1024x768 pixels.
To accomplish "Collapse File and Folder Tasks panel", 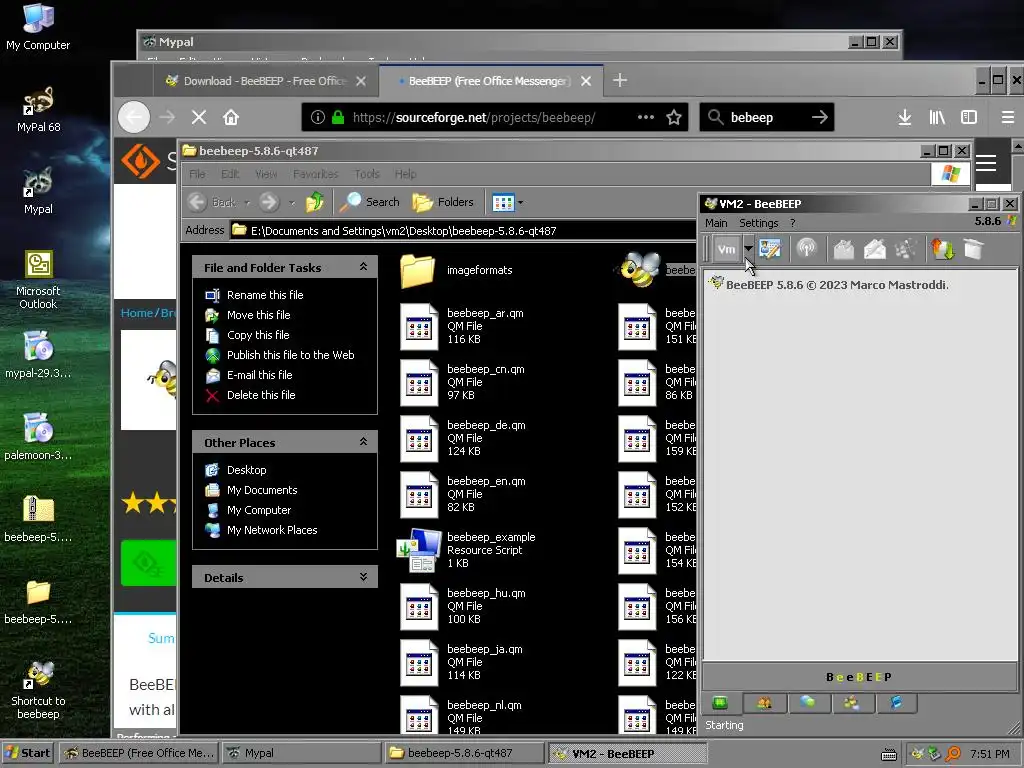I will 363,266.
